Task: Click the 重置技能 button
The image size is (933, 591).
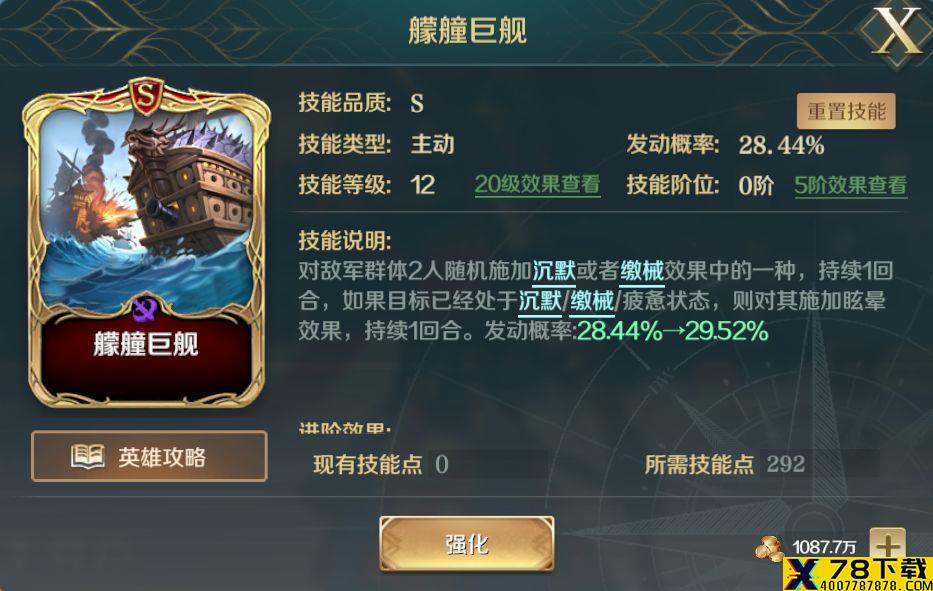Action: point(846,111)
